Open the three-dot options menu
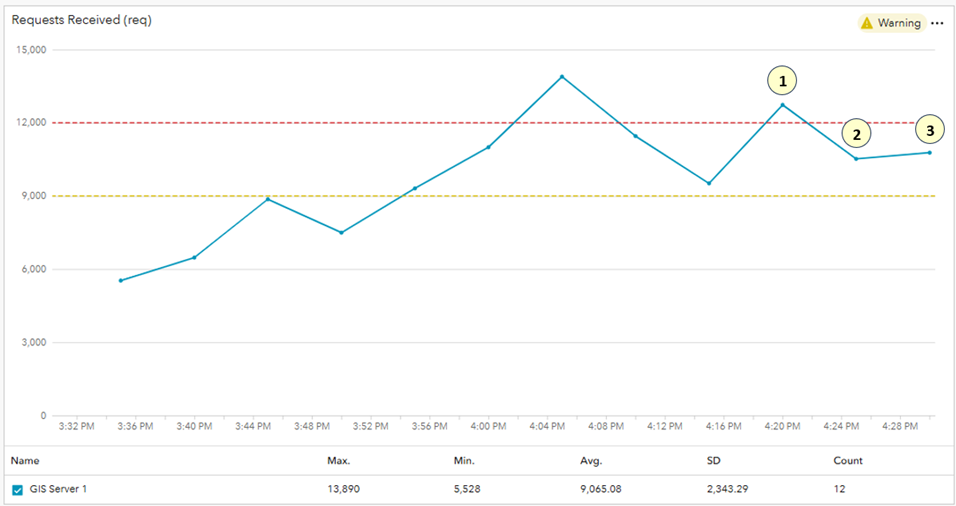956x506 pixels. (x=937, y=23)
